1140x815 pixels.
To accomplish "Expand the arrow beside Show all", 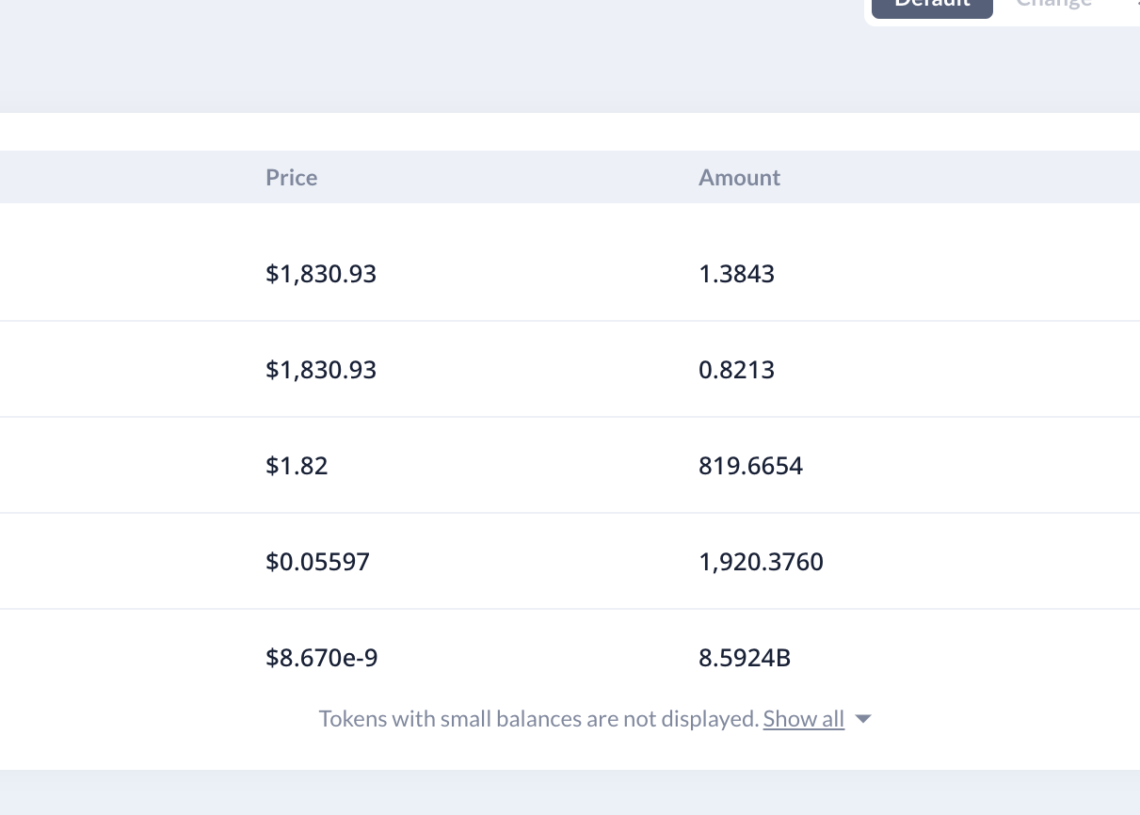I will tap(864, 719).
